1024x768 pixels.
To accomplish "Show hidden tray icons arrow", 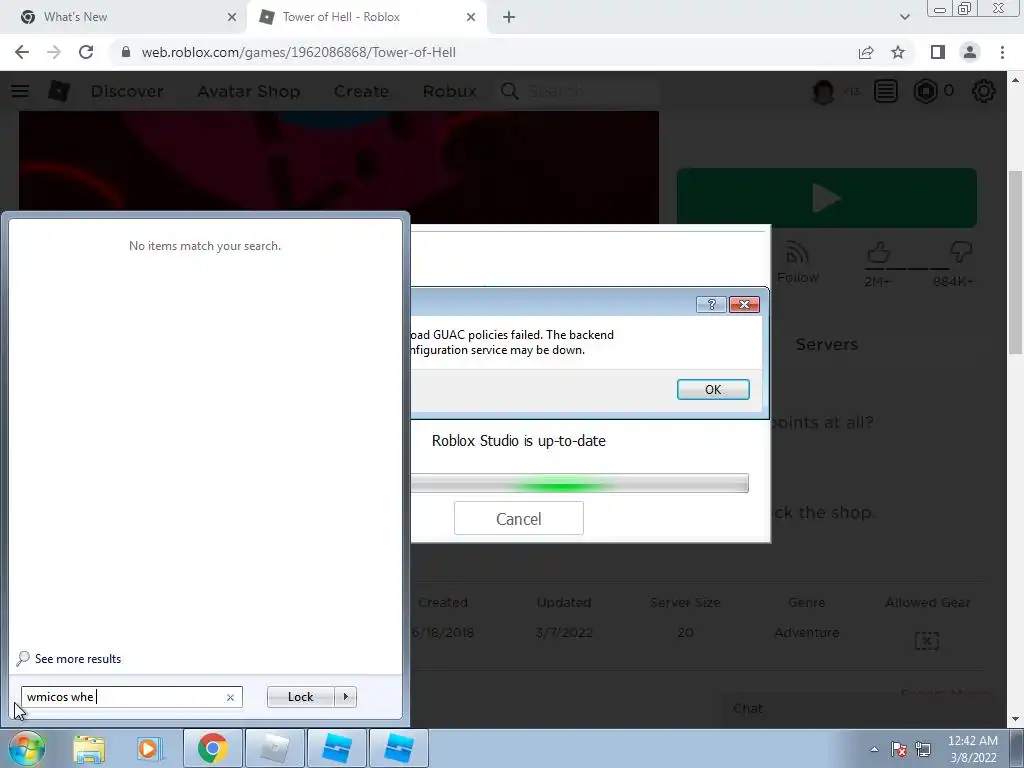I will point(874,749).
